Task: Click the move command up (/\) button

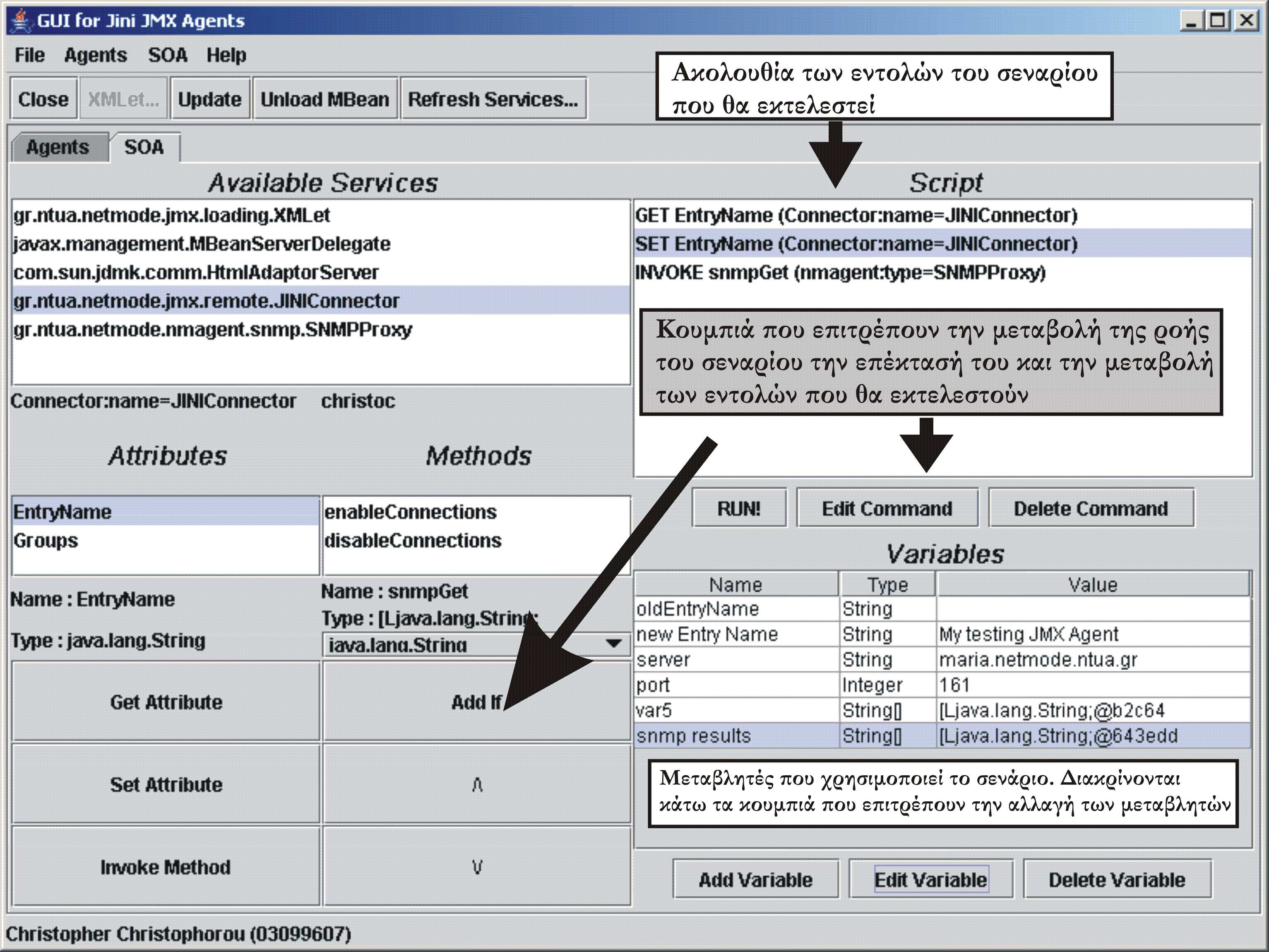Action: pos(477,784)
